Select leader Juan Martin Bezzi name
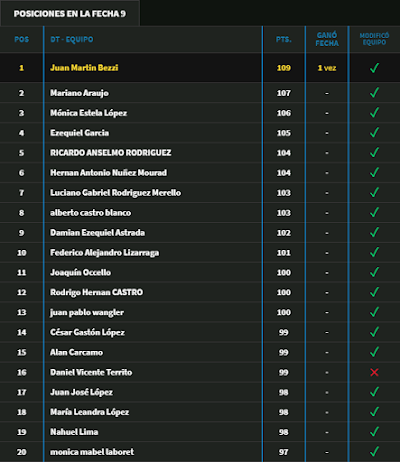 pyautogui.click(x=84, y=68)
